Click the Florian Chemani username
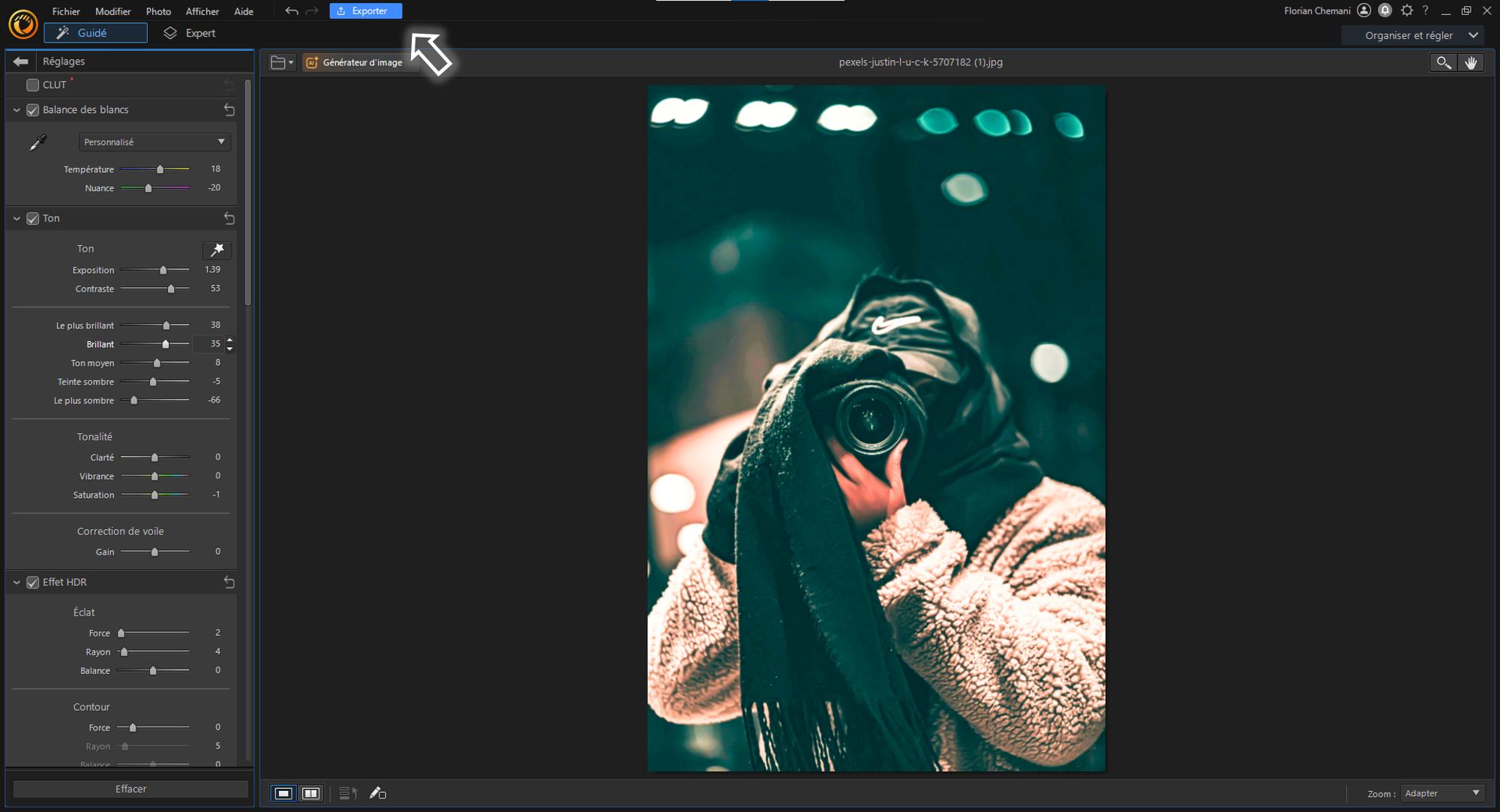The width and height of the screenshot is (1500, 812). pos(1317,11)
